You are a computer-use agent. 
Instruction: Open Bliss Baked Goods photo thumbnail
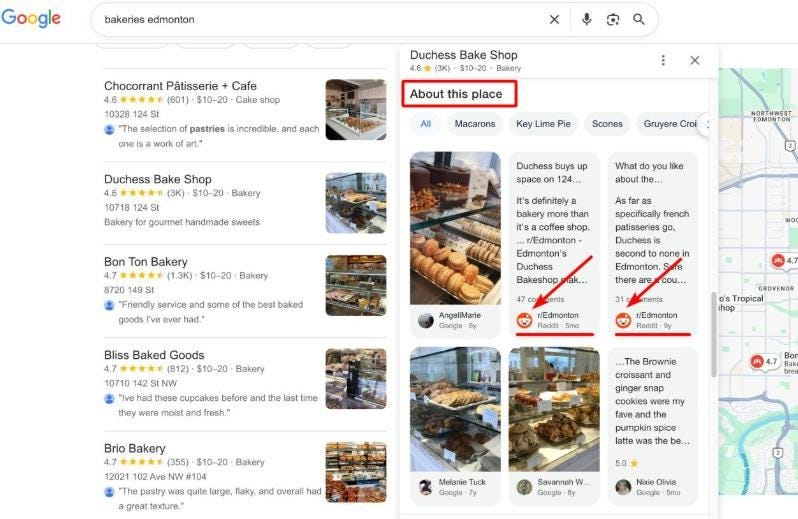[x=356, y=379]
